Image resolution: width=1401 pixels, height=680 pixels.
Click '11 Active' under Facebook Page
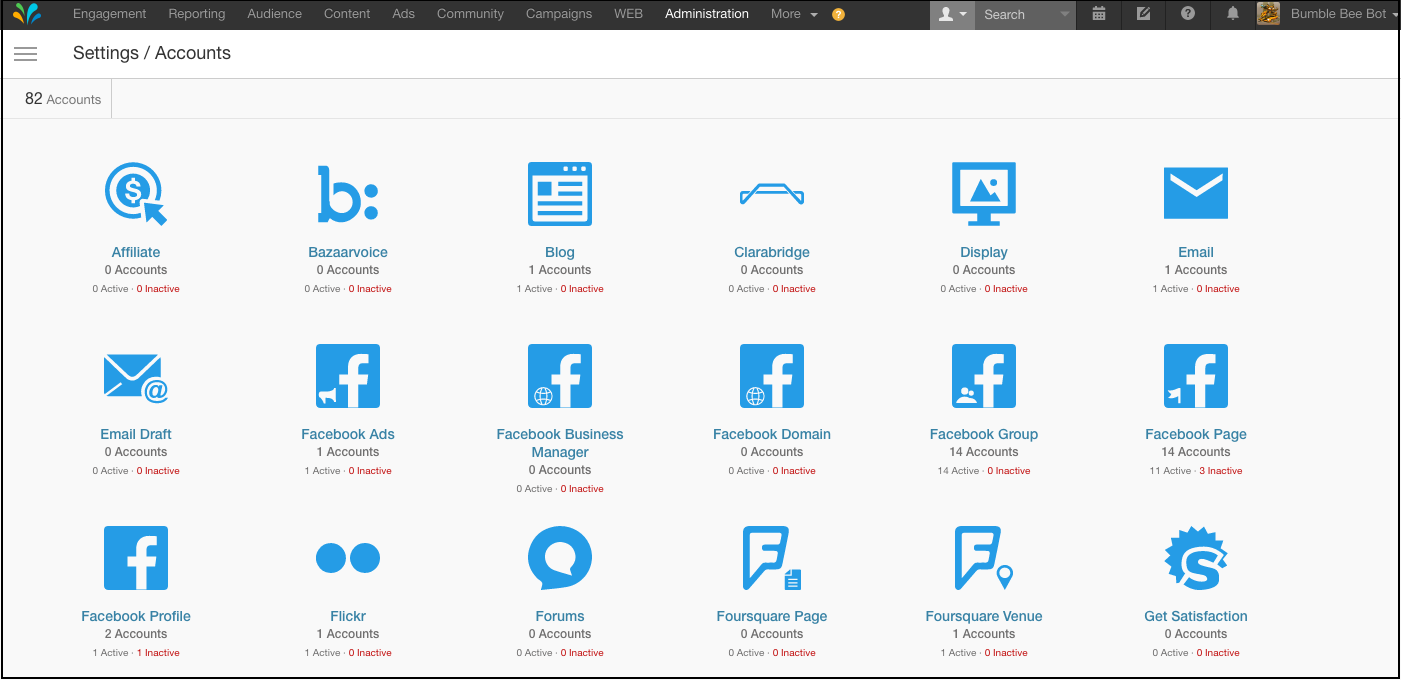coord(1170,471)
